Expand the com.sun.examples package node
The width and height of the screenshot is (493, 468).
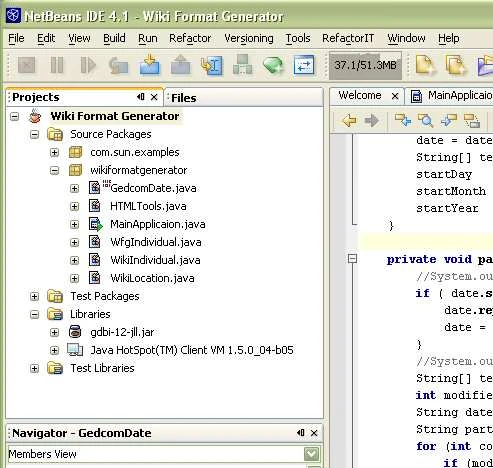click(x=54, y=152)
